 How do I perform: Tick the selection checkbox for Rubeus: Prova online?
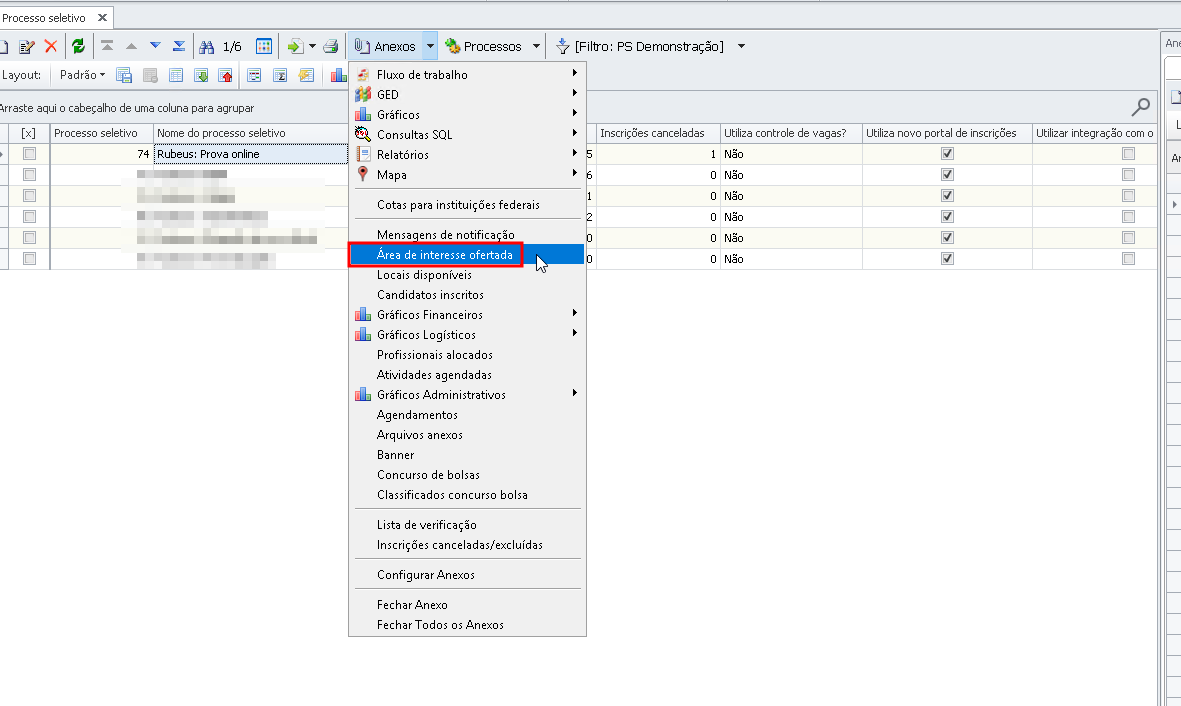pos(29,154)
